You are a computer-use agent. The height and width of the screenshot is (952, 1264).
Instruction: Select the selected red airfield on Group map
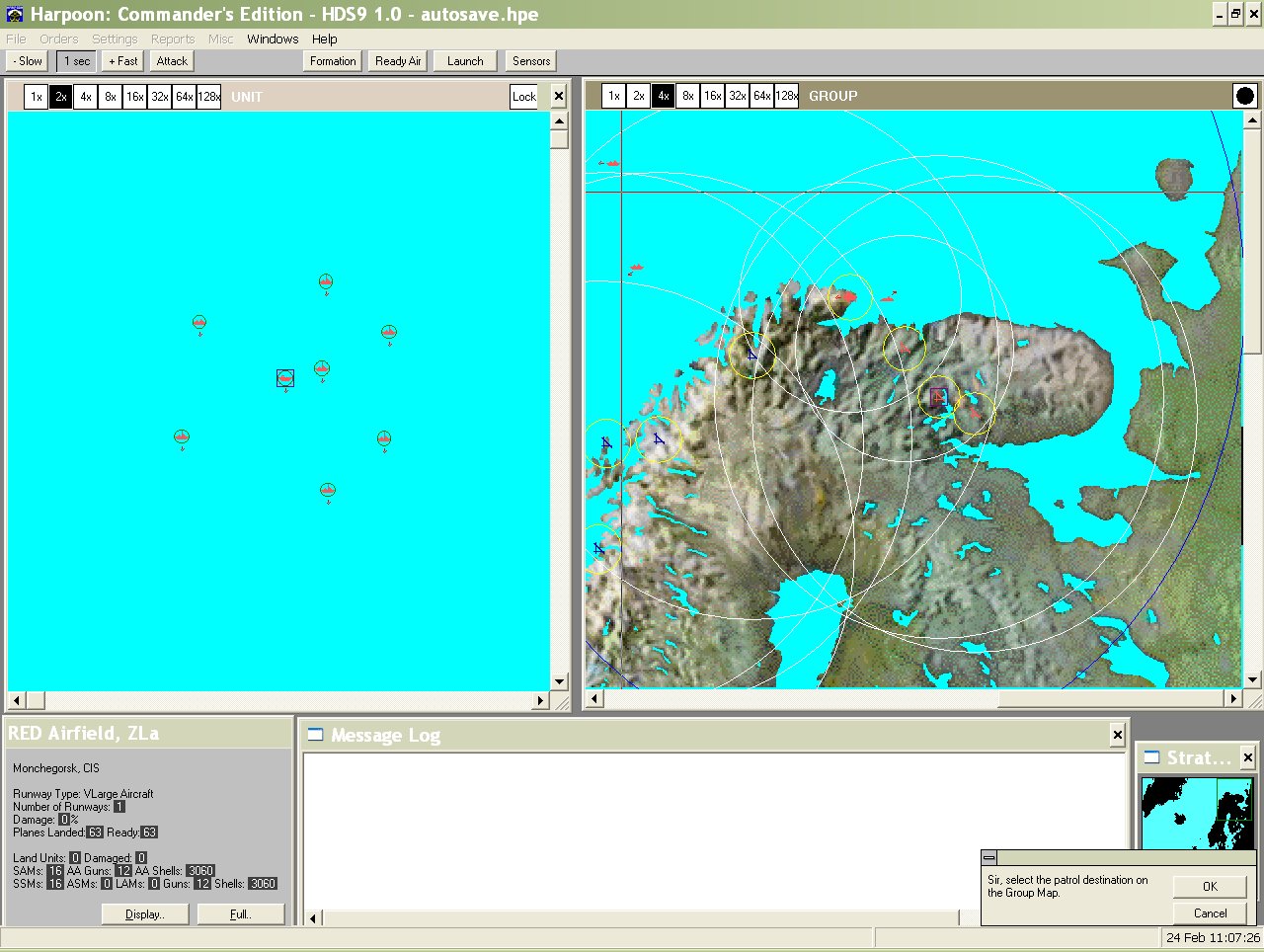pyautogui.click(x=938, y=397)
